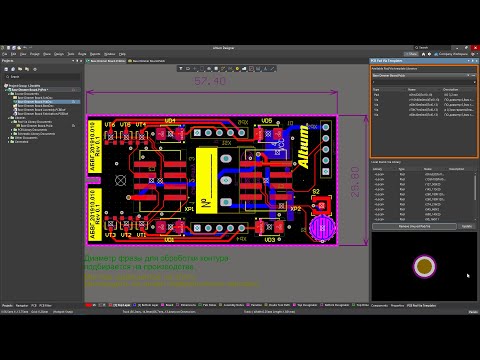This screenshot has width=480, height=360.
Task: Click the place string text icon in Active Bar
Action: coord(265,69)
